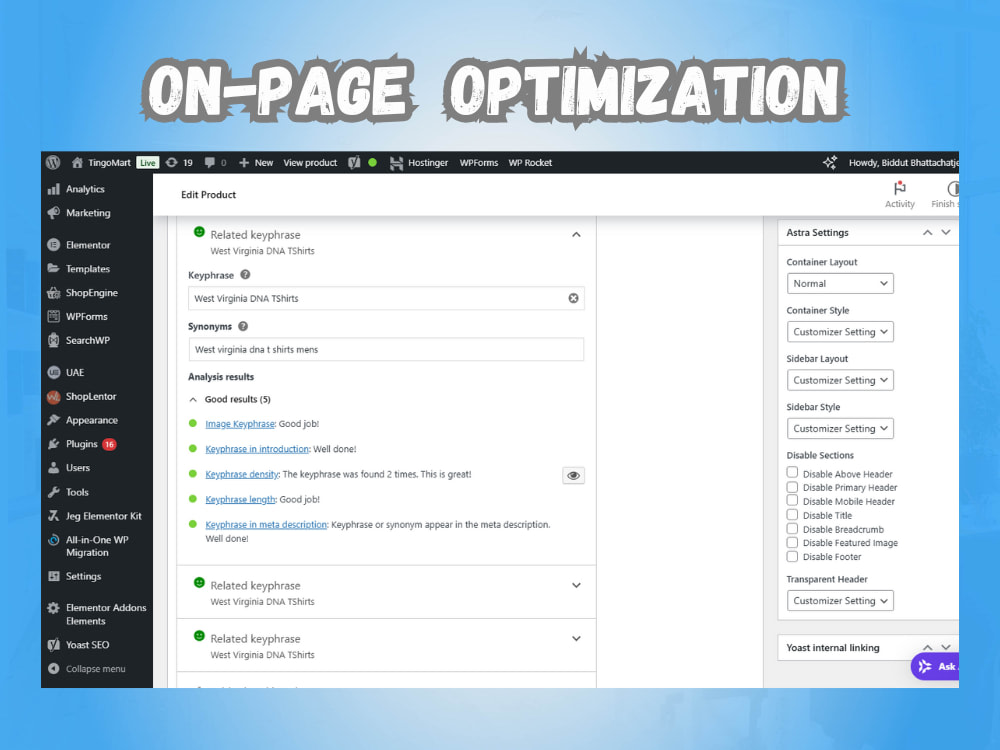This screenshot has width=1000, height=750.
Task: Click the updates icon showing 19
Action: click(172, 163)
